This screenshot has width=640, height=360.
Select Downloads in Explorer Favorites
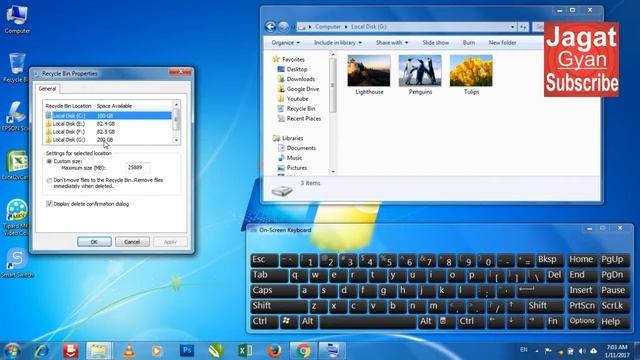(296, 79)
